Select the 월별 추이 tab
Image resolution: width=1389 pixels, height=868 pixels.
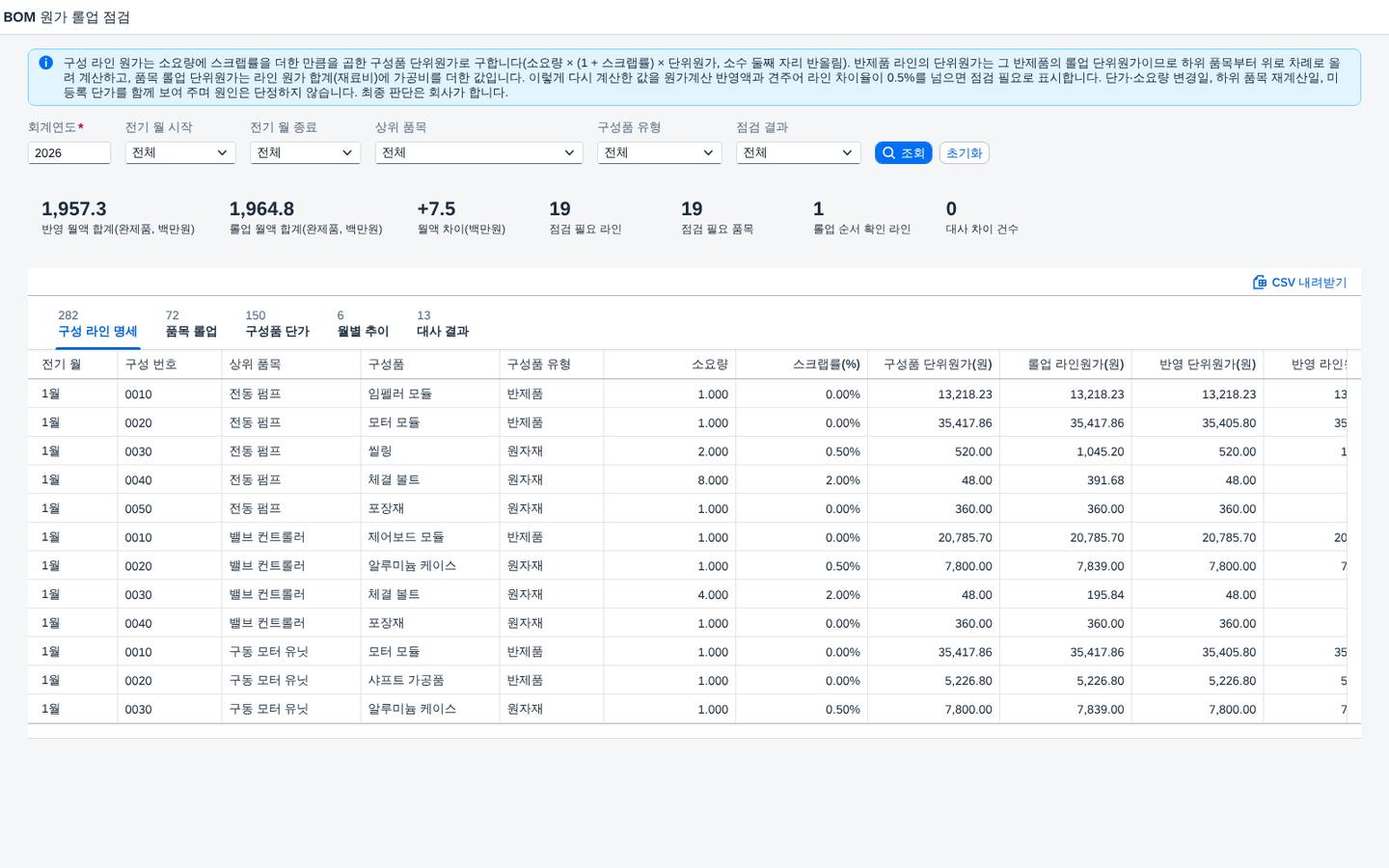363,324
